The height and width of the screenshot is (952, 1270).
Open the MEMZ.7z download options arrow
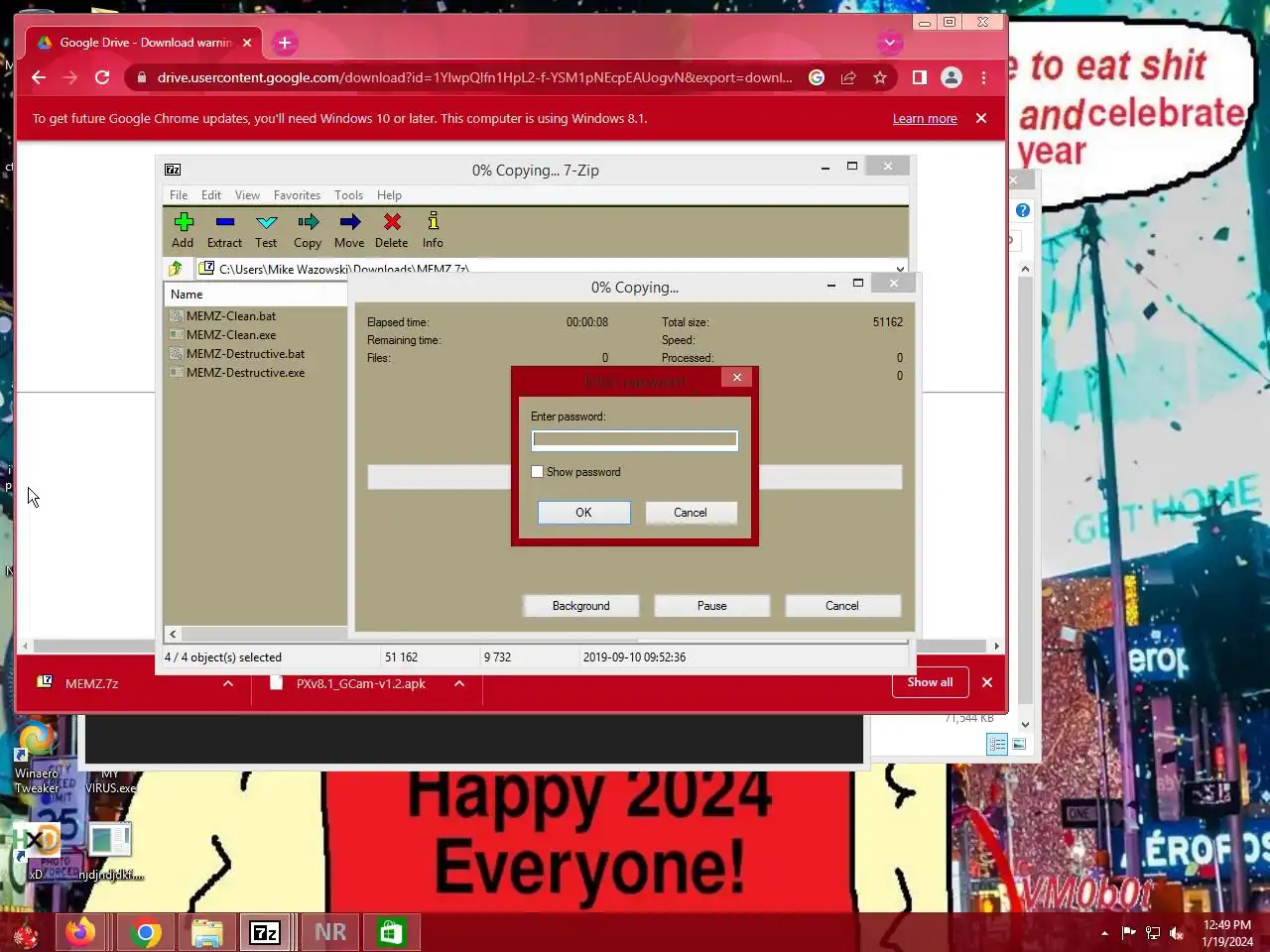228,683
